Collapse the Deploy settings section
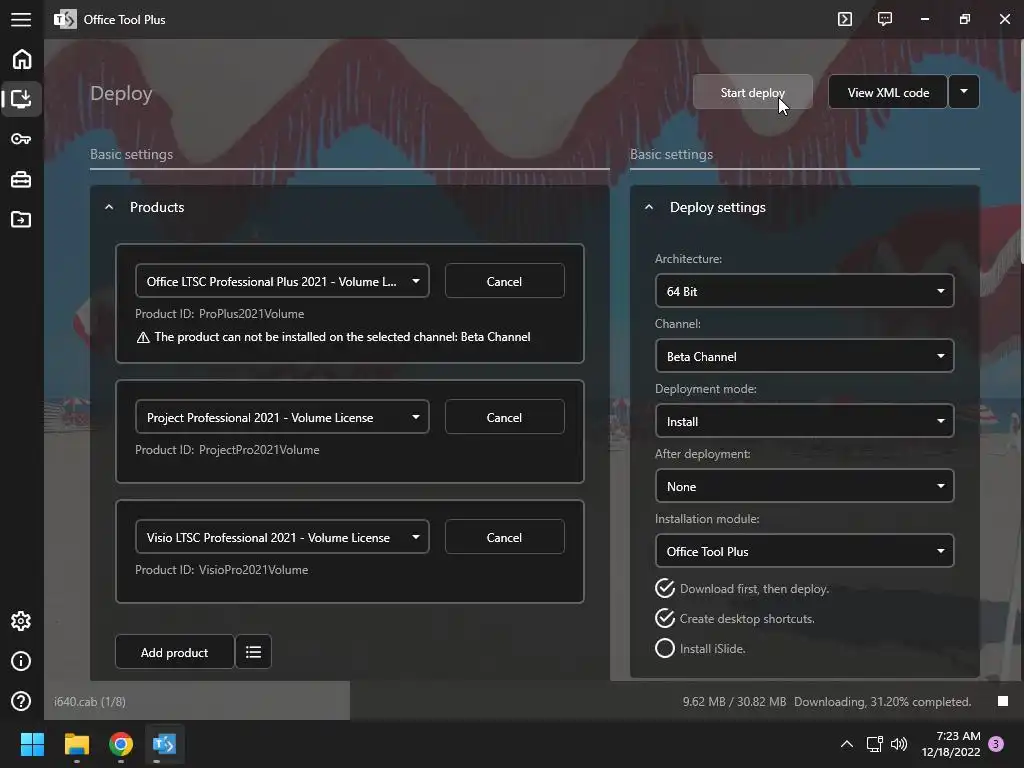This screenshot has width=1024, height=768. tap(648, 207)
